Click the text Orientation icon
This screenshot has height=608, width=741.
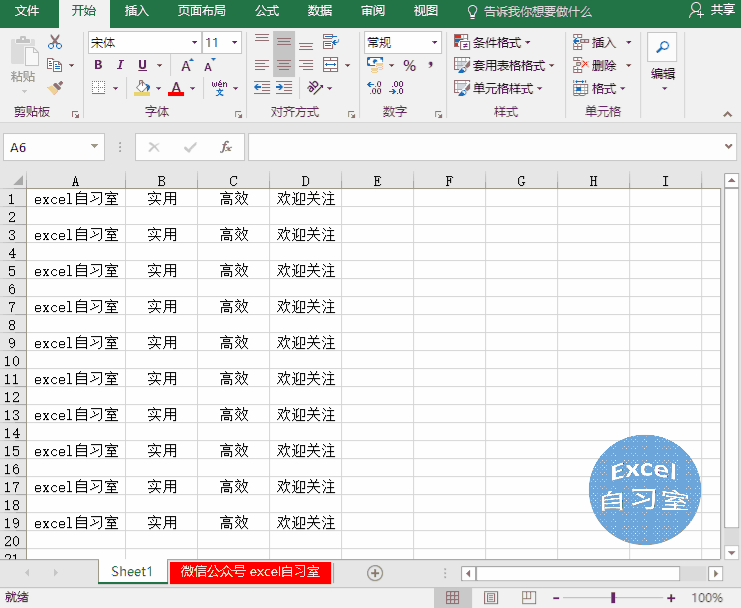[x=315, y=88]
